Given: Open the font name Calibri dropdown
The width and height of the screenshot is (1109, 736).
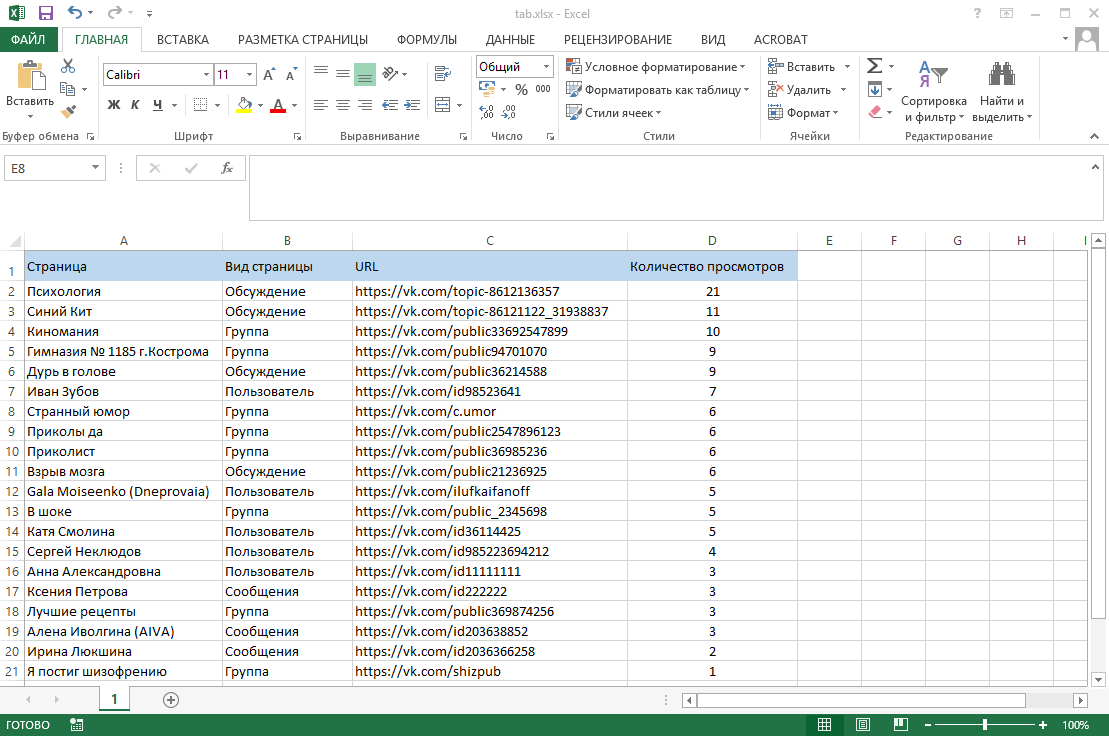Looking at the screenshot, I should (x=206, y=75).
